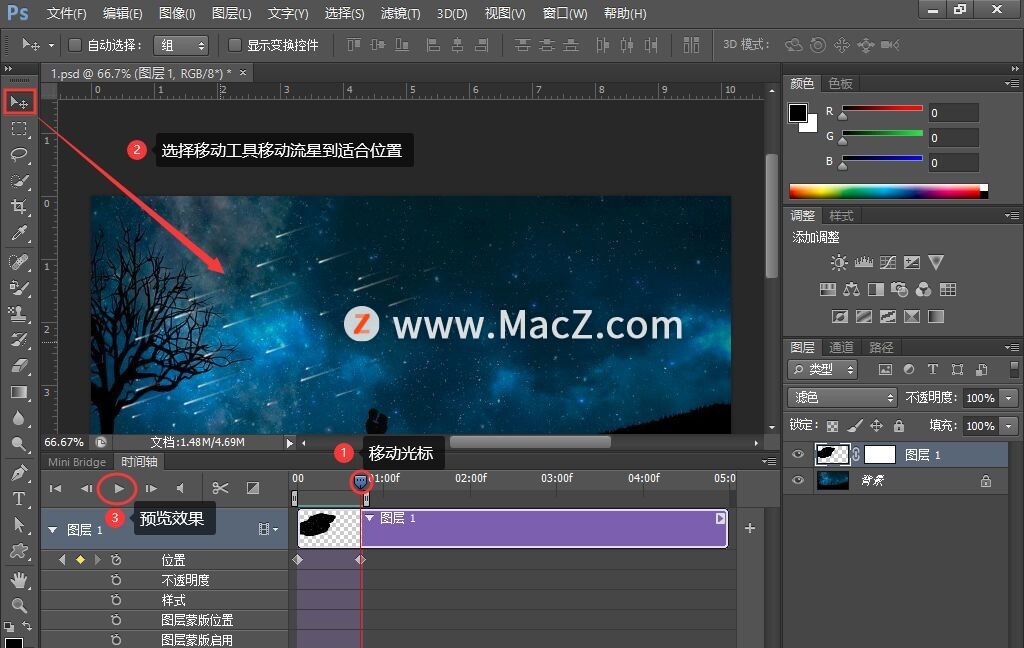Play the timeline preview
The width and height of the screenshot is (1024, 648).
coord(118,489)
